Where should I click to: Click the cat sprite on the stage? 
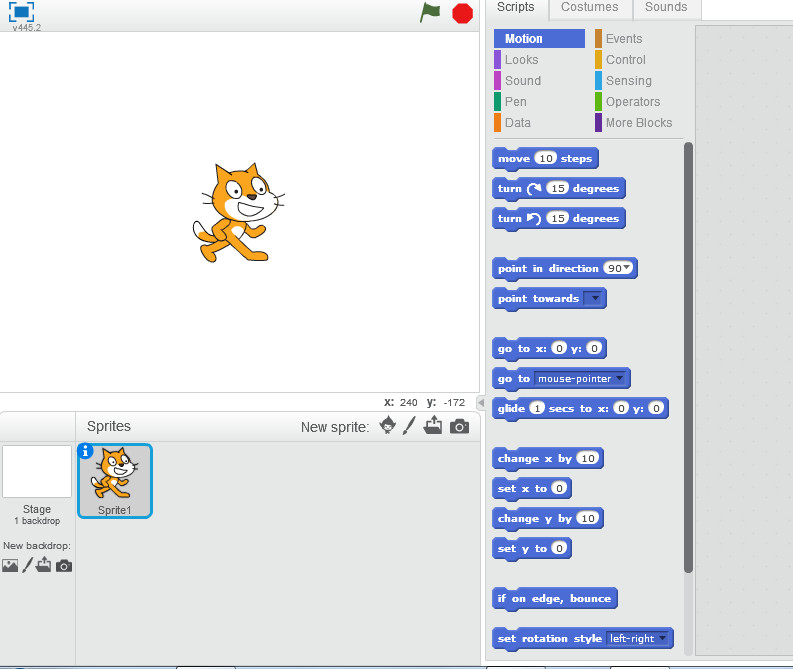(x=239, y=212)
